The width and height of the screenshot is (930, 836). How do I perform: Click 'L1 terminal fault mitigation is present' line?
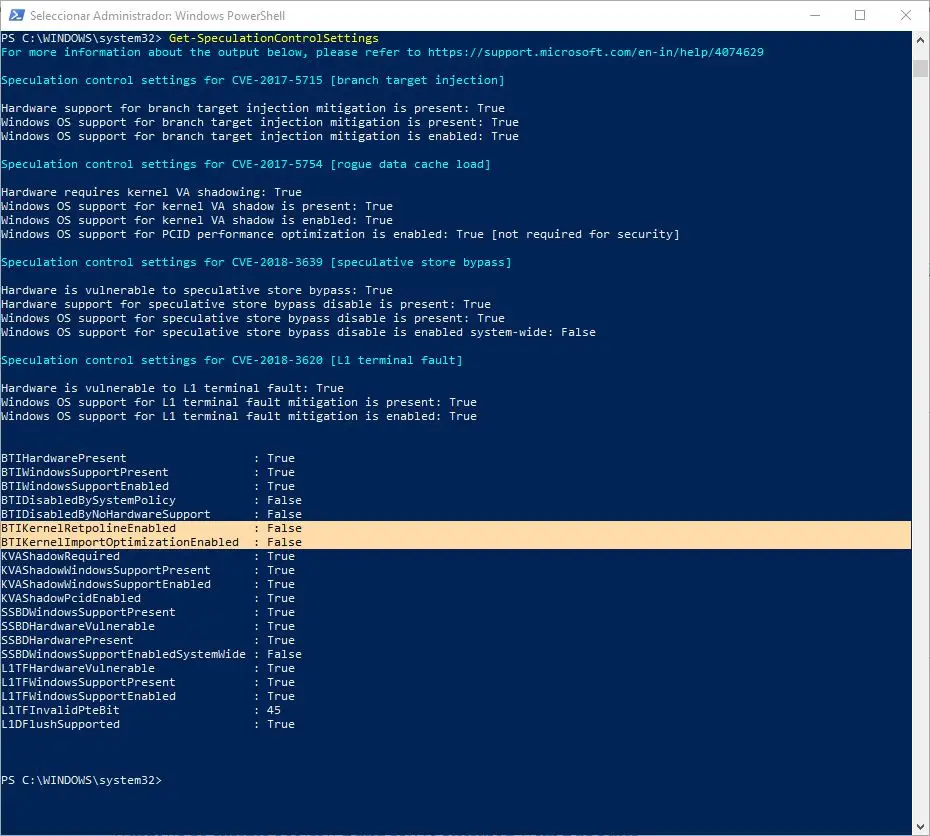(x=239, y=402)
